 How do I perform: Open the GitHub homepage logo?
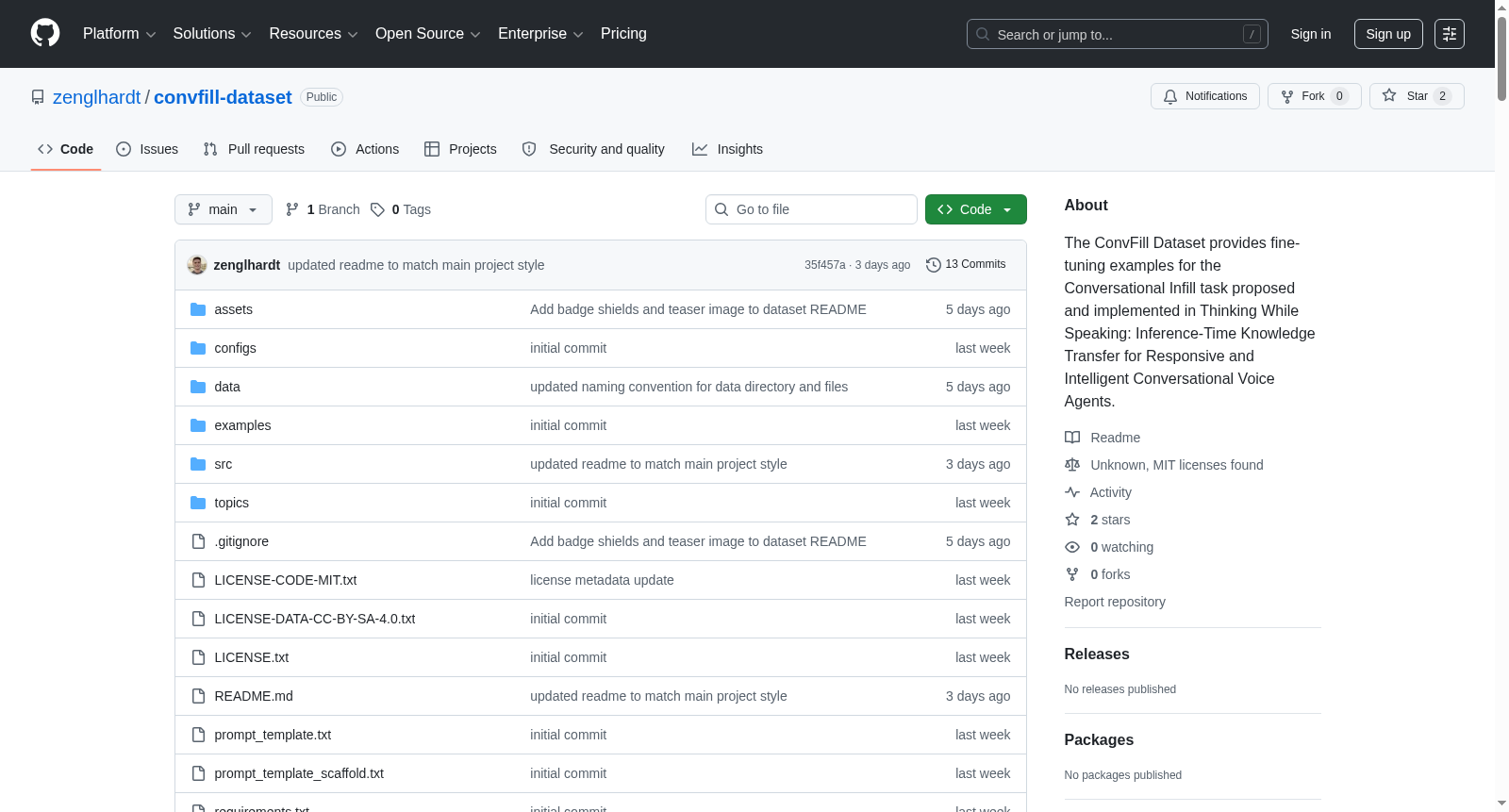[x=45, y=33]
